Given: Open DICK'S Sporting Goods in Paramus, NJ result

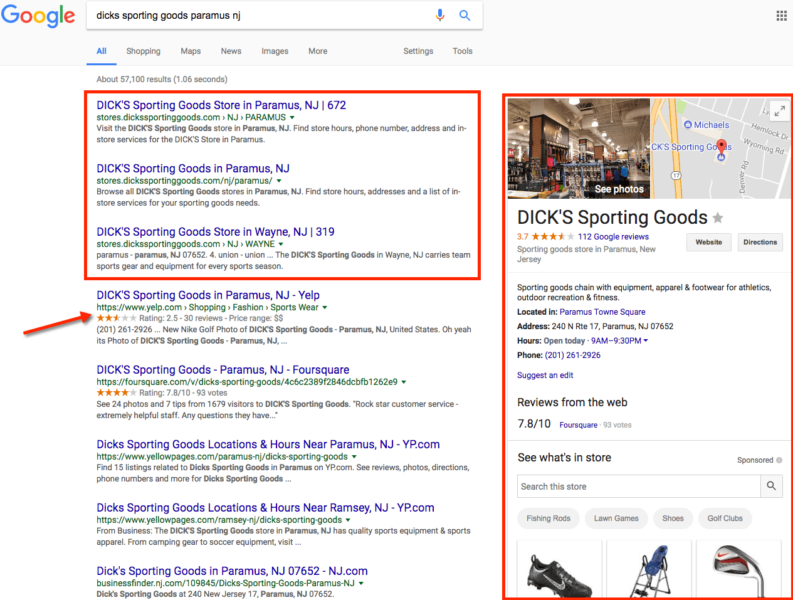Looking at the screenshot, I should tap(193, 168).
